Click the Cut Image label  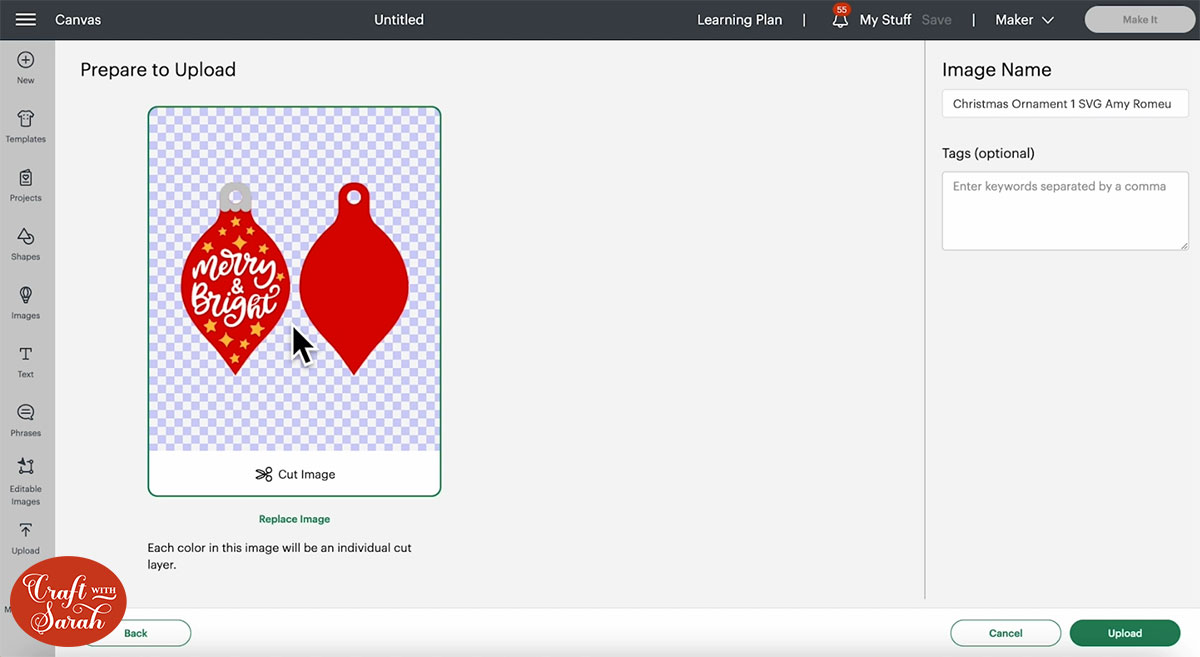point(306,474)
